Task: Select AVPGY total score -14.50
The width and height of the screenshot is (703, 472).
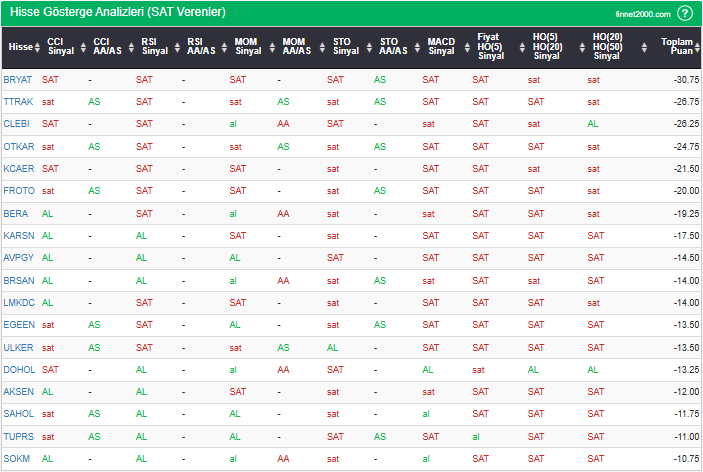Action: [x=686, y=257]
